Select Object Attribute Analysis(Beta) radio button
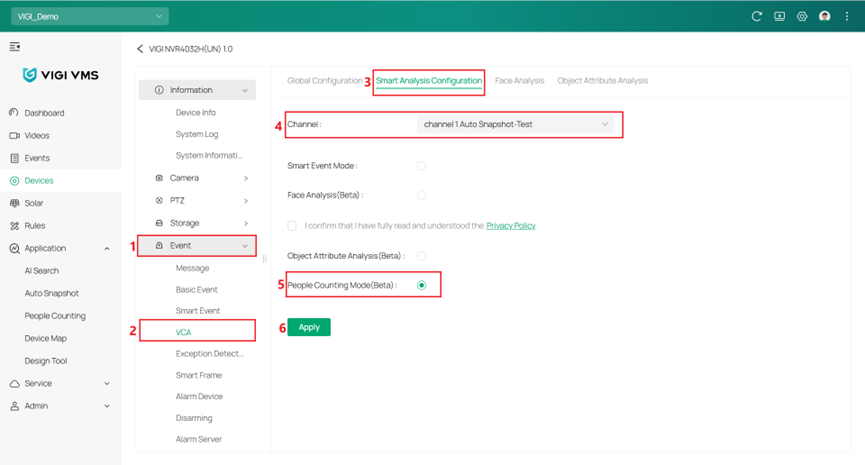The height and width of the screenshot is (465, 865). coord(421,255)
